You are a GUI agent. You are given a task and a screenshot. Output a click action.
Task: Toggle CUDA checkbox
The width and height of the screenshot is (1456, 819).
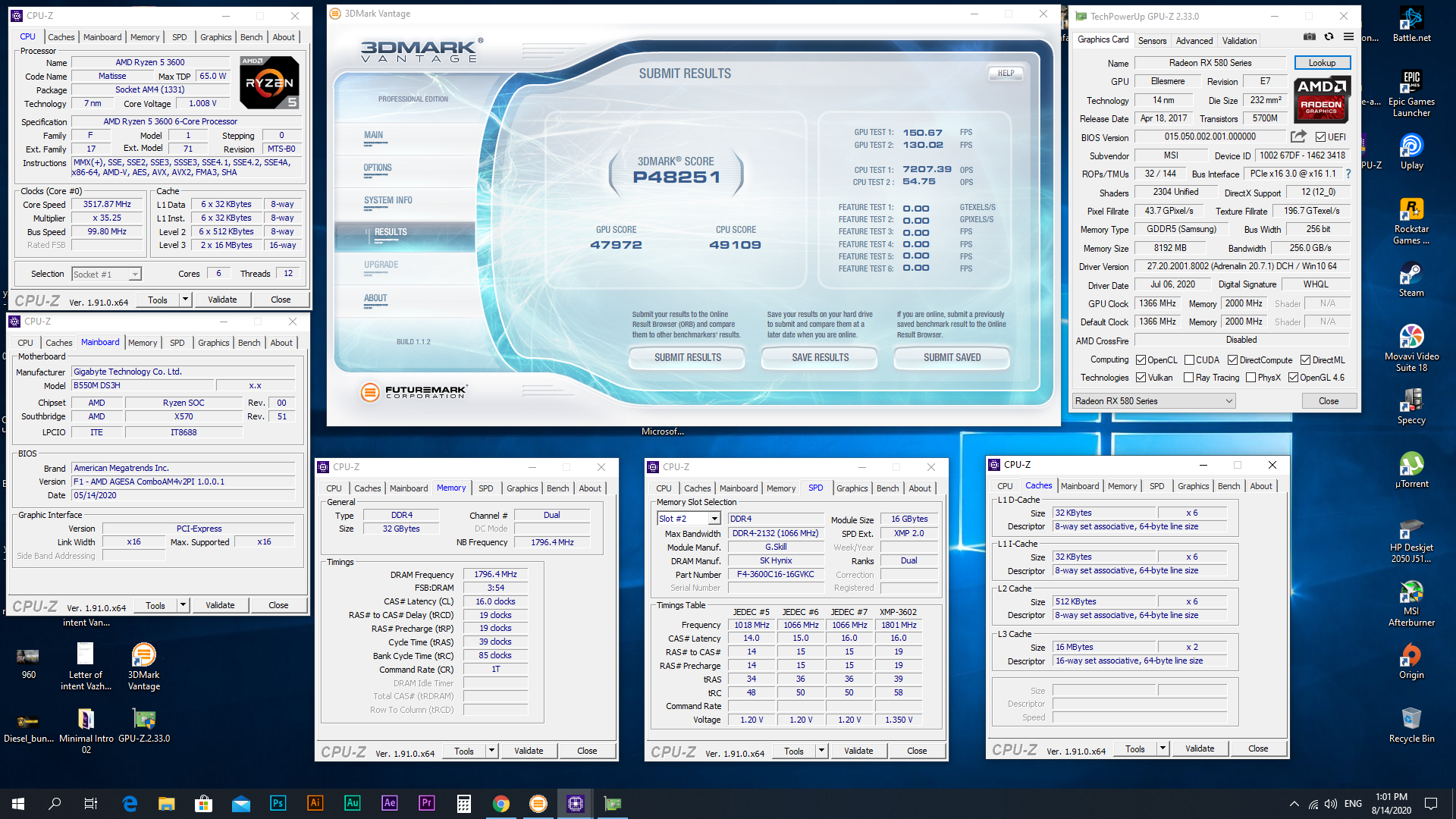pos(1189,360)
